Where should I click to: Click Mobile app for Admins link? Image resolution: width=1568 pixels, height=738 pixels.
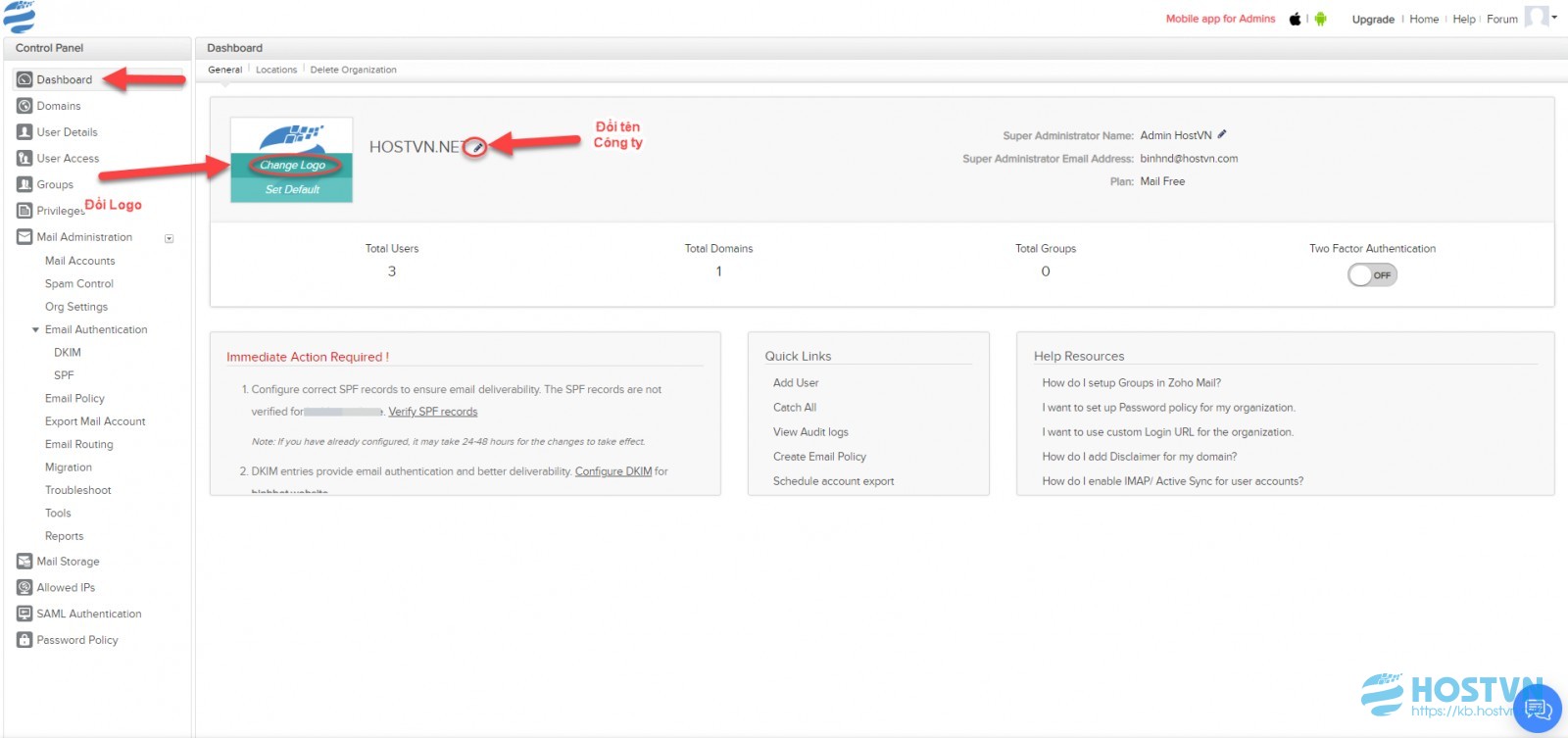click(x=1220, y=19)
